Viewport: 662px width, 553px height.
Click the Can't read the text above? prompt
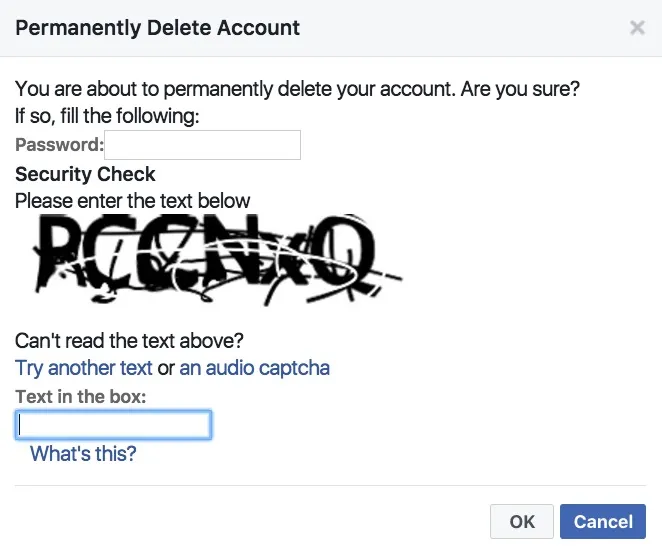pos(130,341)
